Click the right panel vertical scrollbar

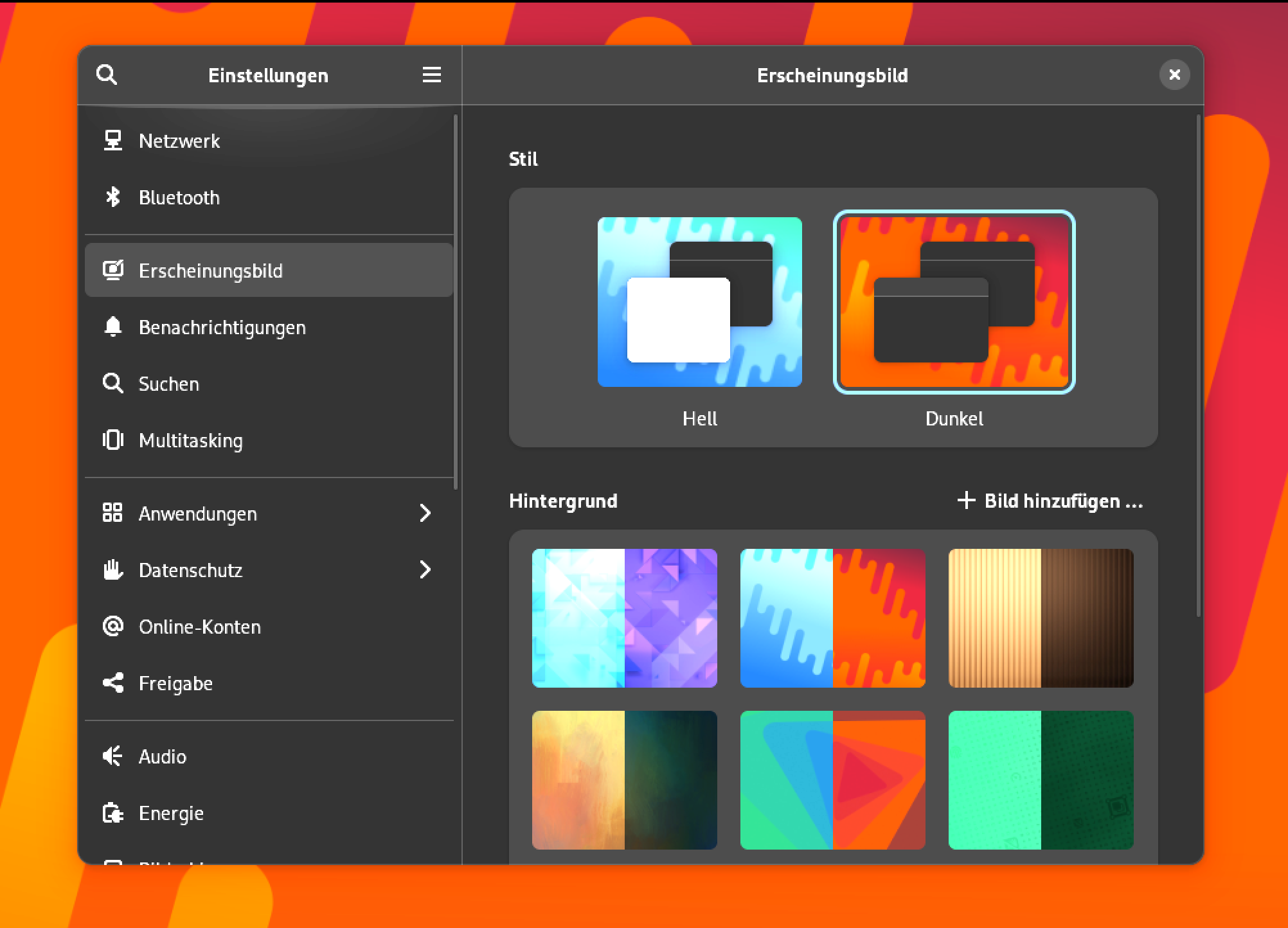point(1199,366)
